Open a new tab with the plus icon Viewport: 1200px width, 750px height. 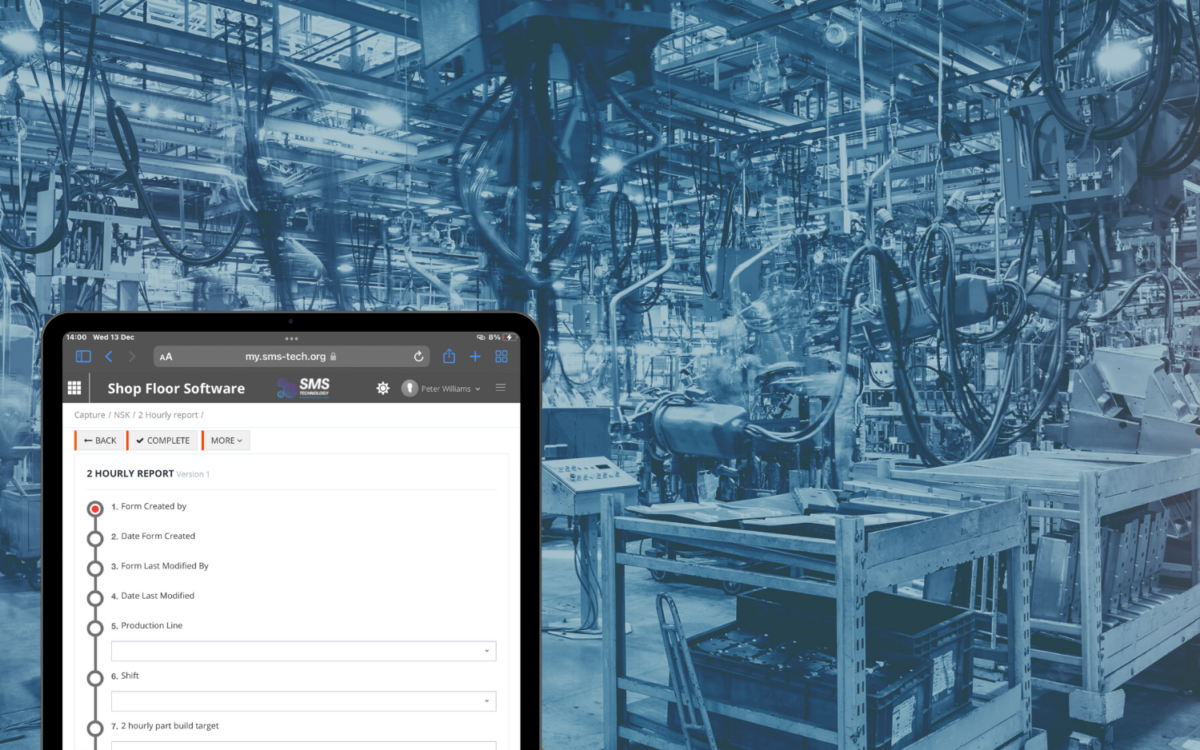click(x=474, y=356)
